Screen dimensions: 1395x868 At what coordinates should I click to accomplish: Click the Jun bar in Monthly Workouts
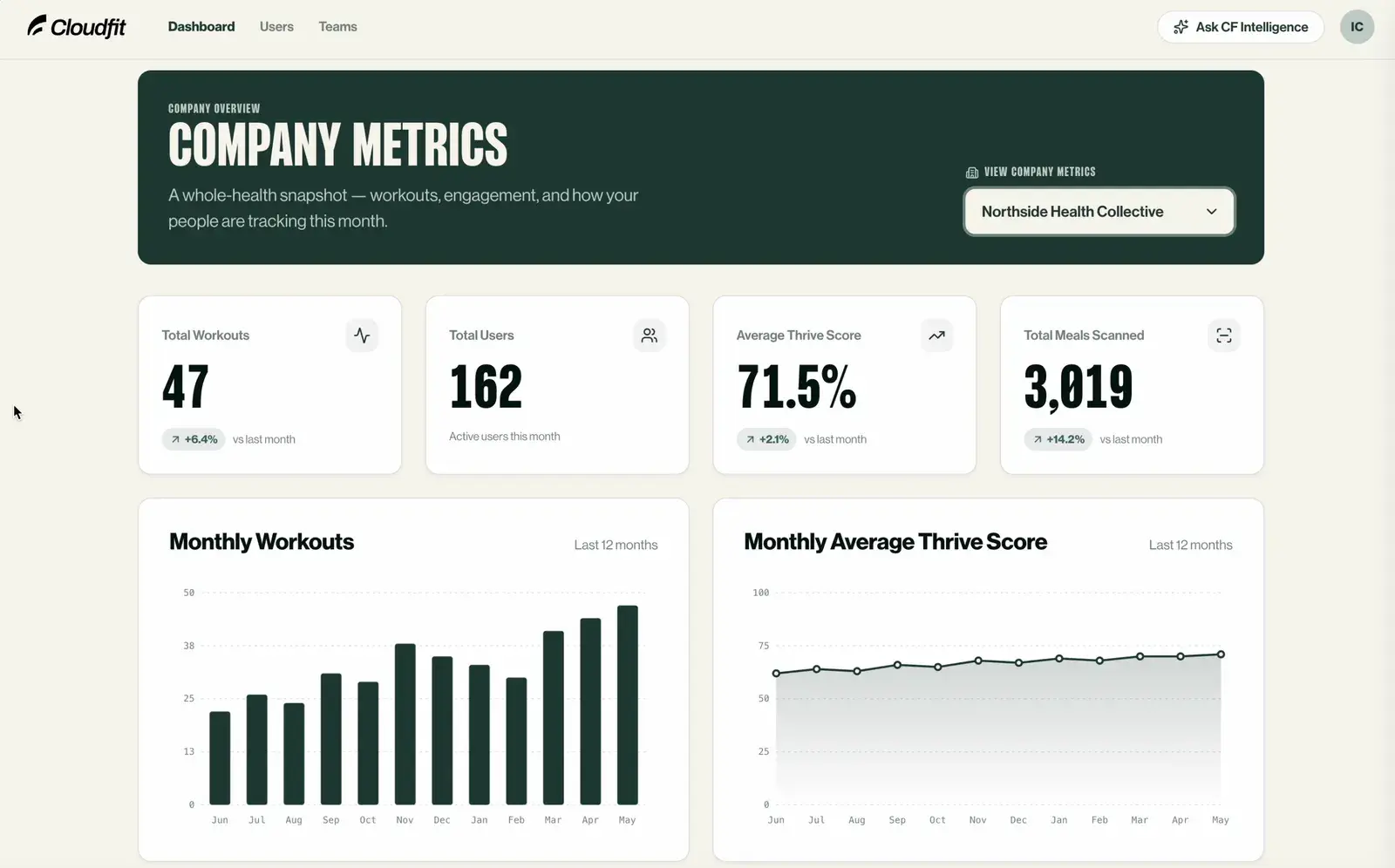coord(220,758)
